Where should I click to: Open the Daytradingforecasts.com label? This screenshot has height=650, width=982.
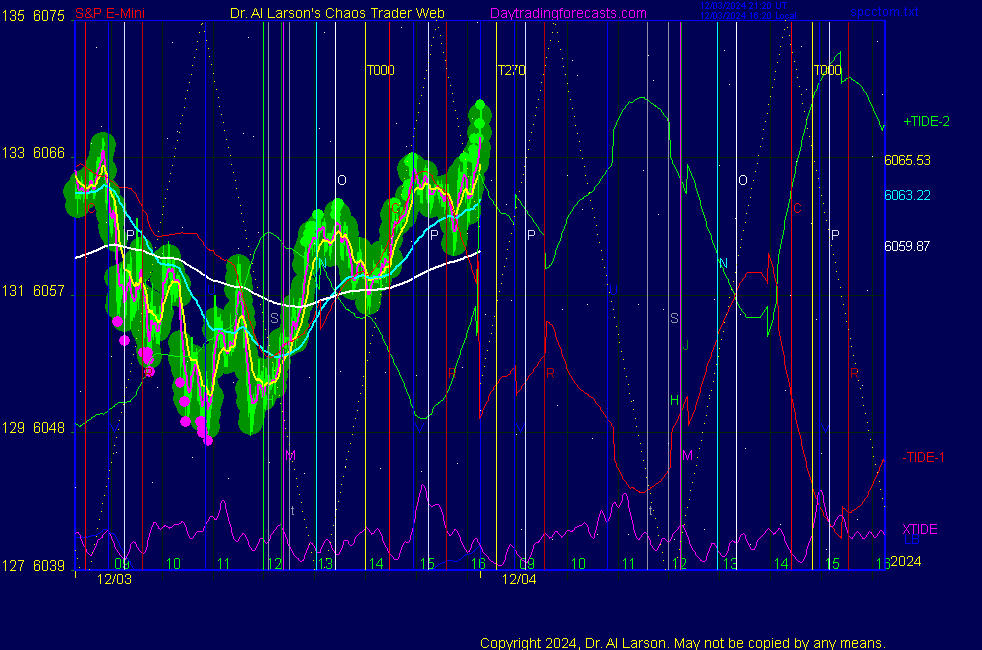click(x=568, y=13)
